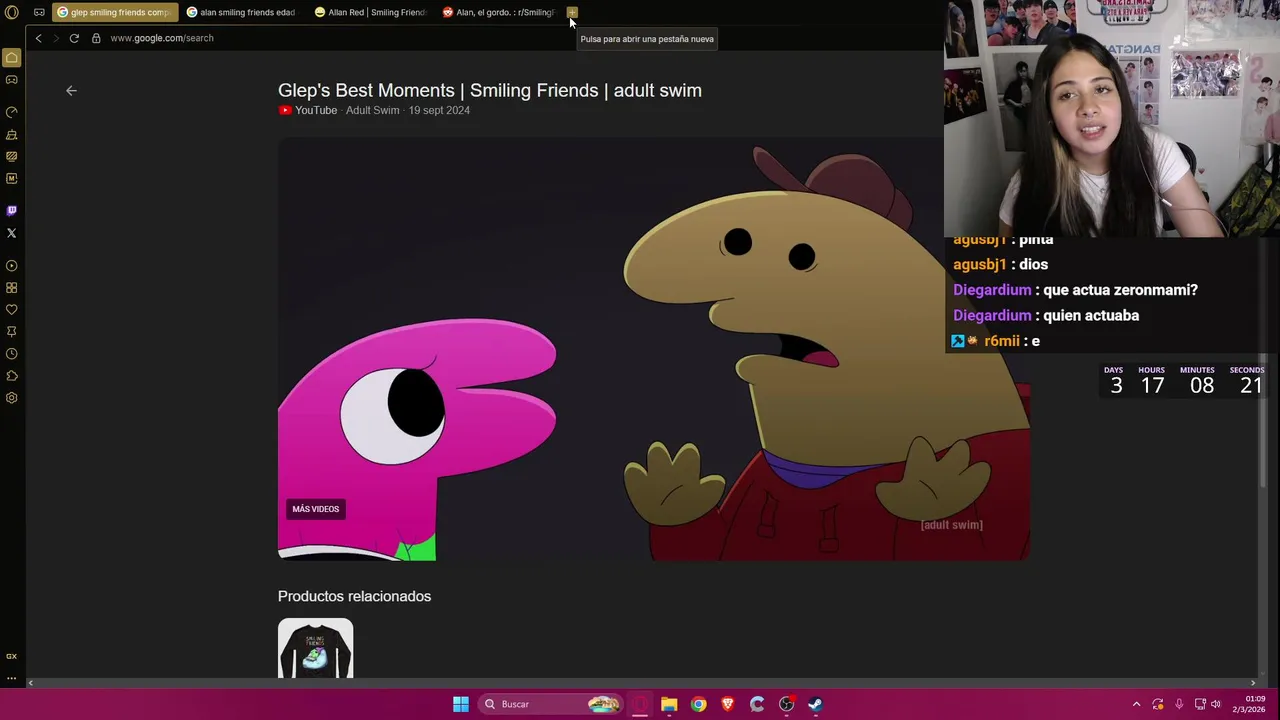The height and width of the screenshot is (720, 1280).
Task: Click the back arrow on video preview page
Action: coord(71,90)
